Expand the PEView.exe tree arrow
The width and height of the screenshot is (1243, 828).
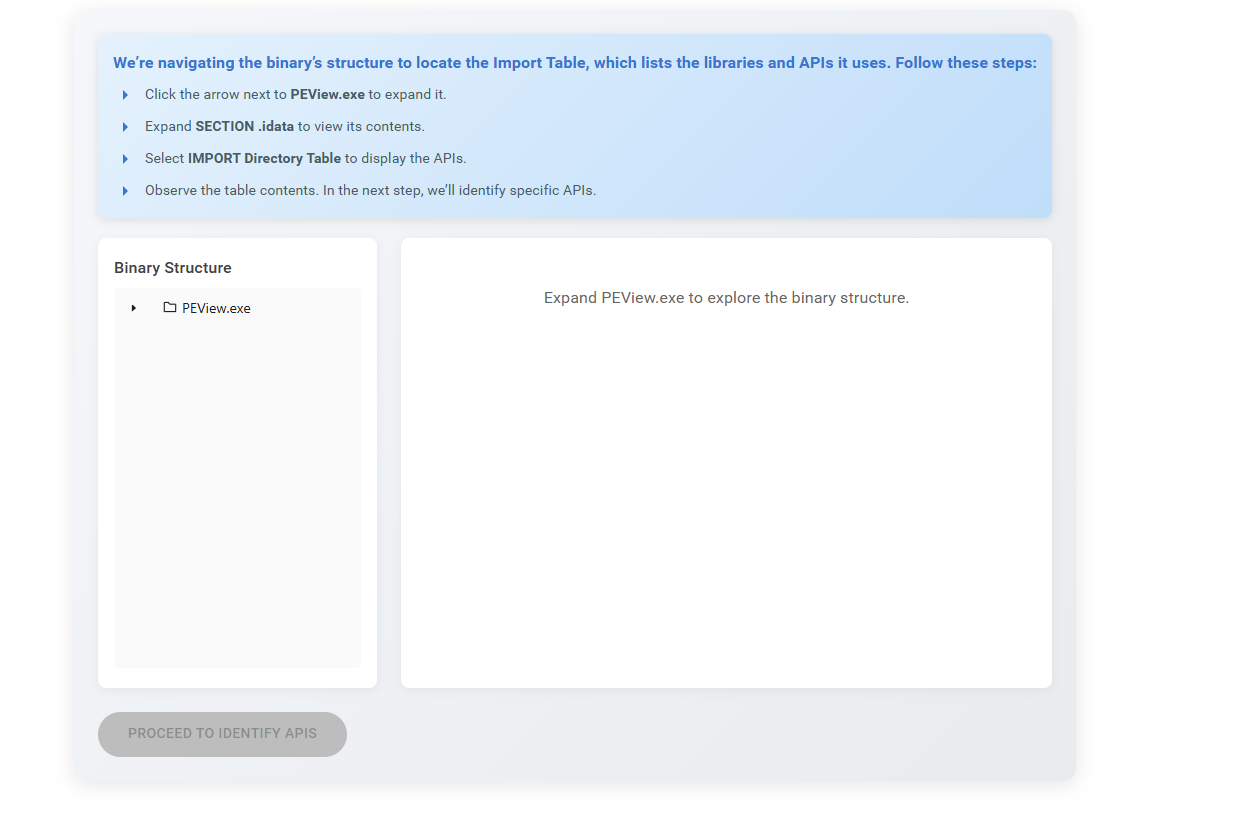[134, 308]
